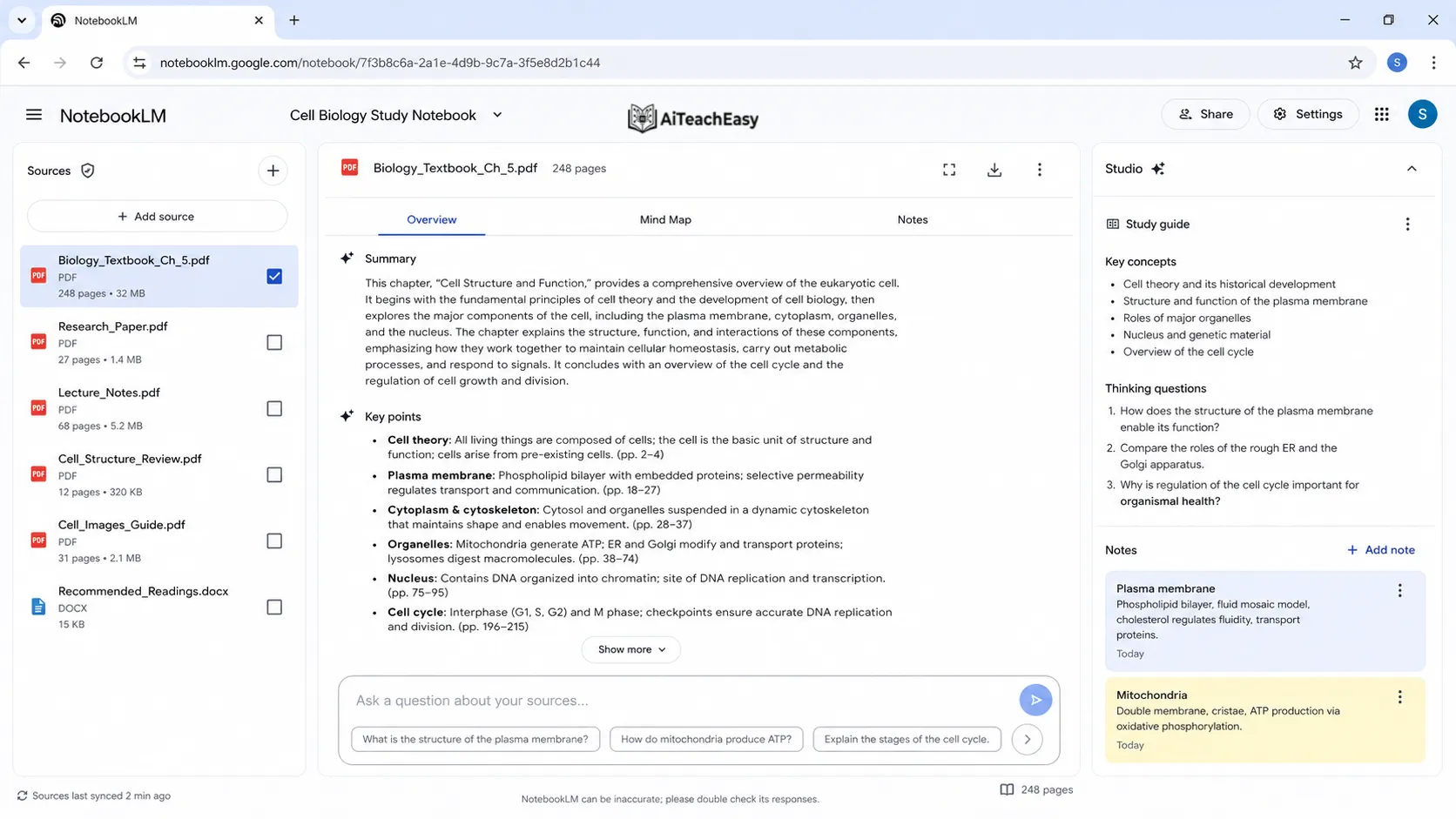
Task: Close the NotebookLM browser tab
Action: 259,20
